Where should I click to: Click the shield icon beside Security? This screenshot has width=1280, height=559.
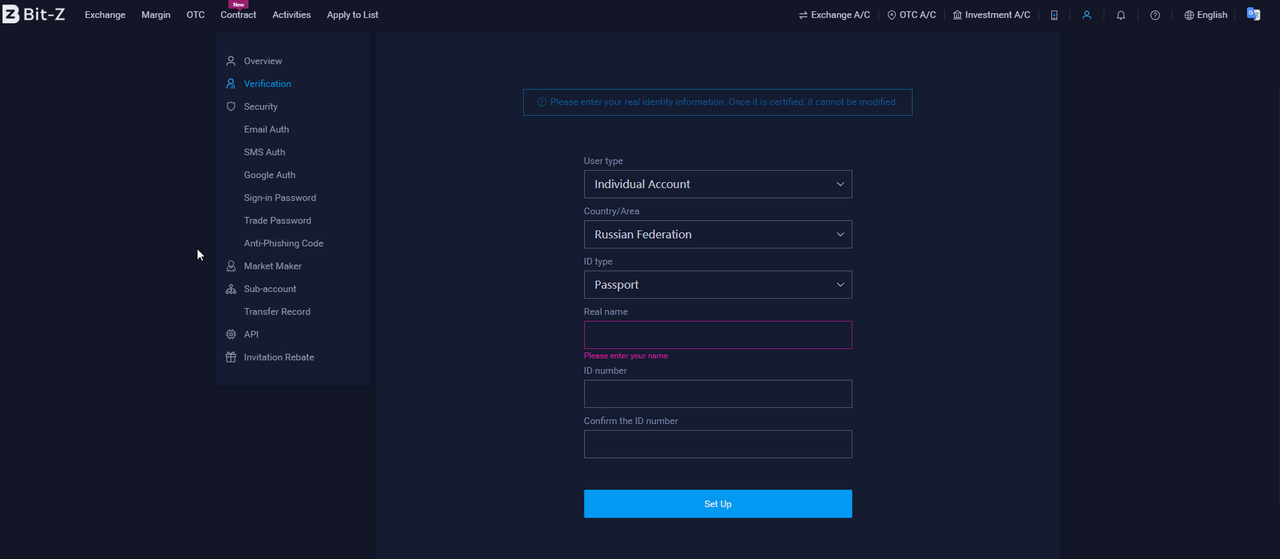(x=231, y=106)
